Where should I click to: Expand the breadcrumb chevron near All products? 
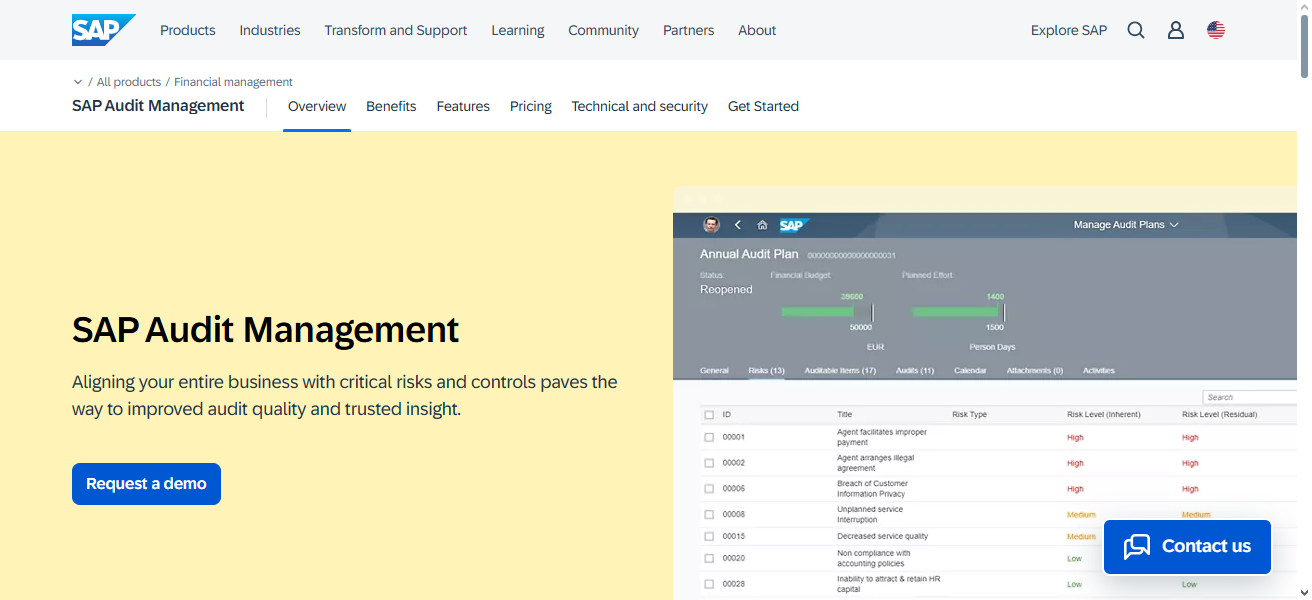coord(78,81)
